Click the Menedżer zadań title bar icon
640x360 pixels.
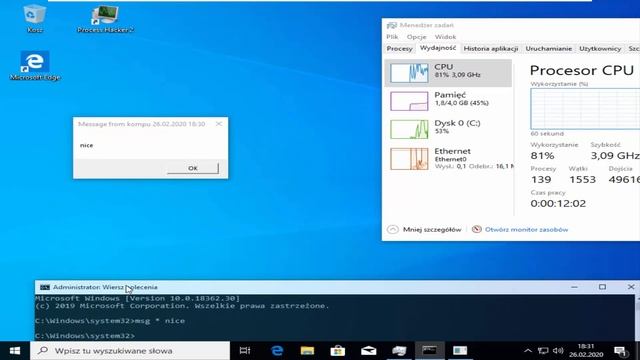point(391,25)
